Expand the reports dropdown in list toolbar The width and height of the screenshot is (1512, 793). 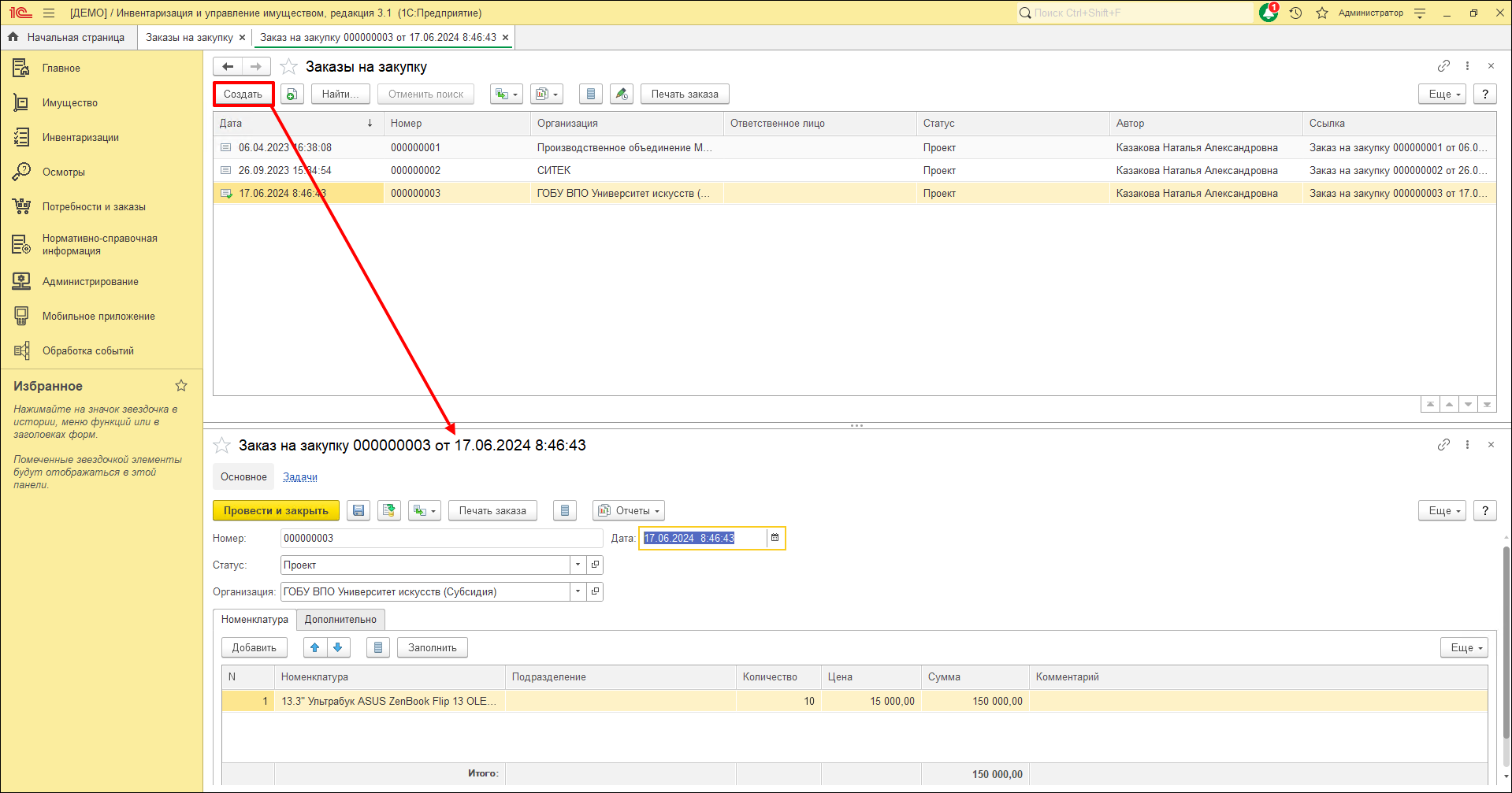coord(547,94)
